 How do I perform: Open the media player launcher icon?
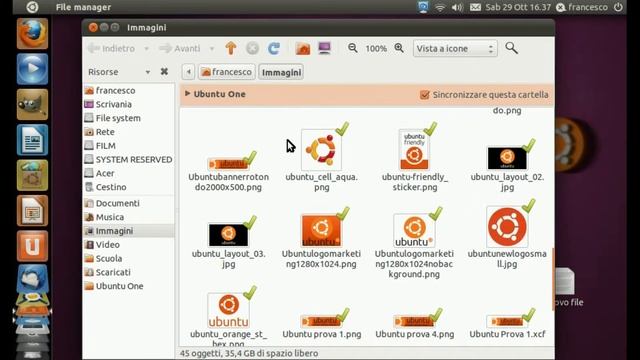pyautogui.click(x=32, y=69)
